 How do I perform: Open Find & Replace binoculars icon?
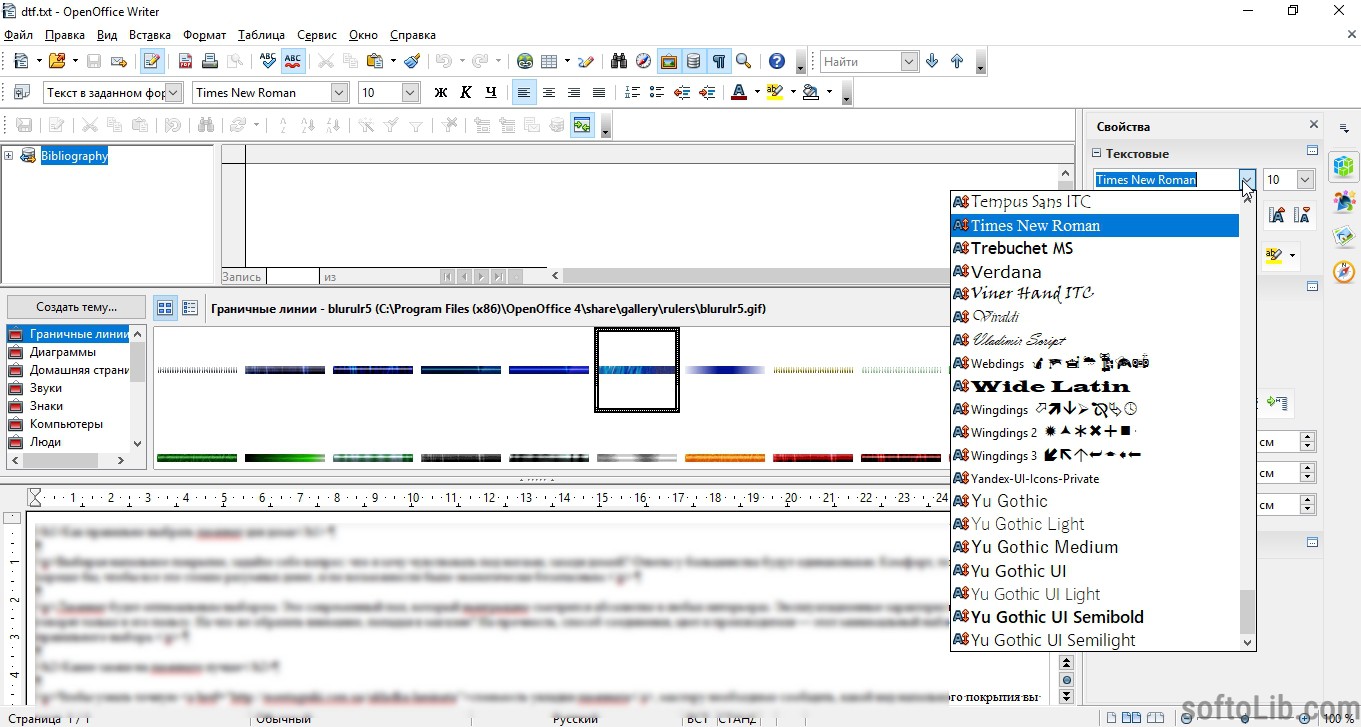[619, 62]
